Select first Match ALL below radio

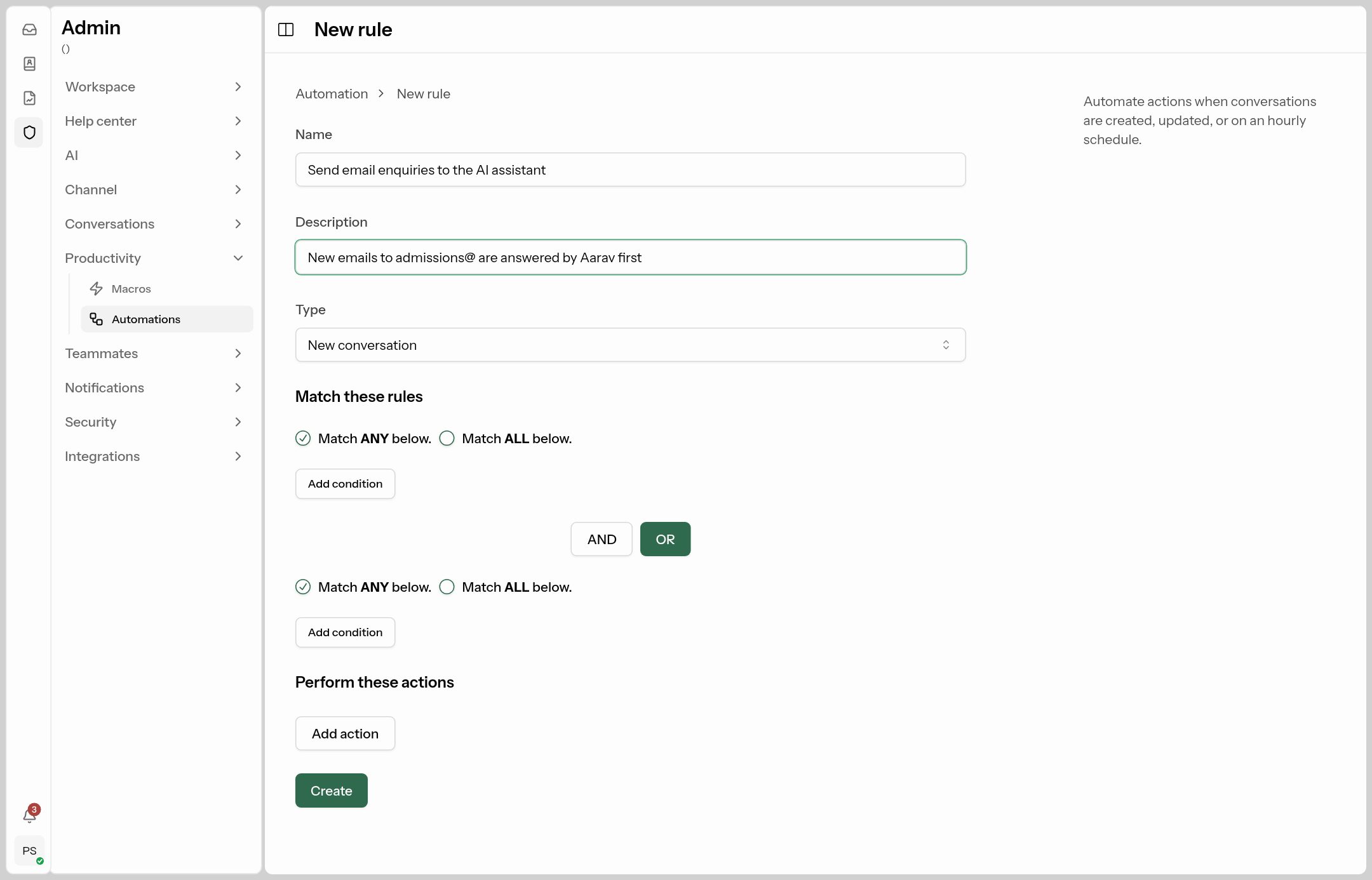pyautogui.click(x=447, y=438)
